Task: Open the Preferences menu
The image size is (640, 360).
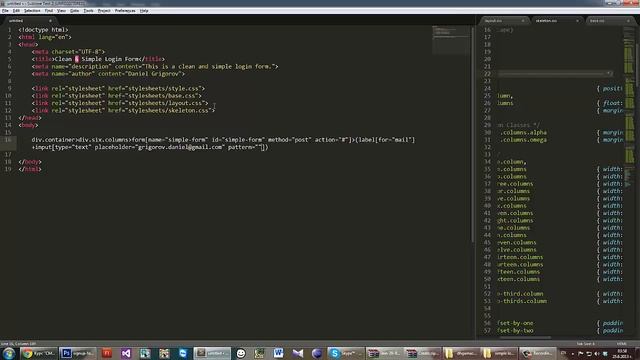Action: pos(125,11)
